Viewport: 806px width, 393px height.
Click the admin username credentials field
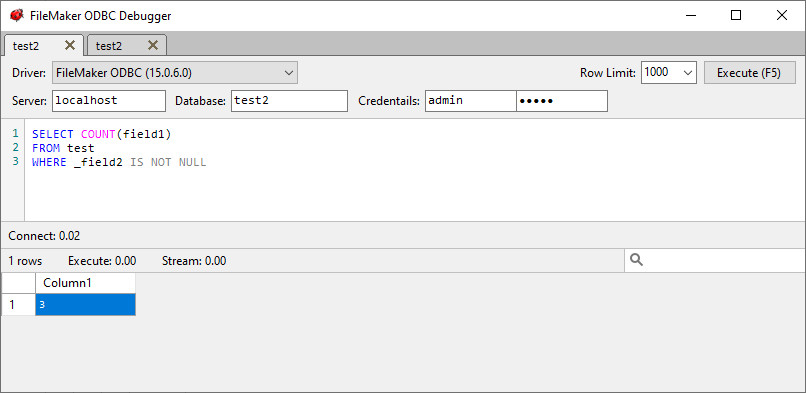(x=470, y=101)
